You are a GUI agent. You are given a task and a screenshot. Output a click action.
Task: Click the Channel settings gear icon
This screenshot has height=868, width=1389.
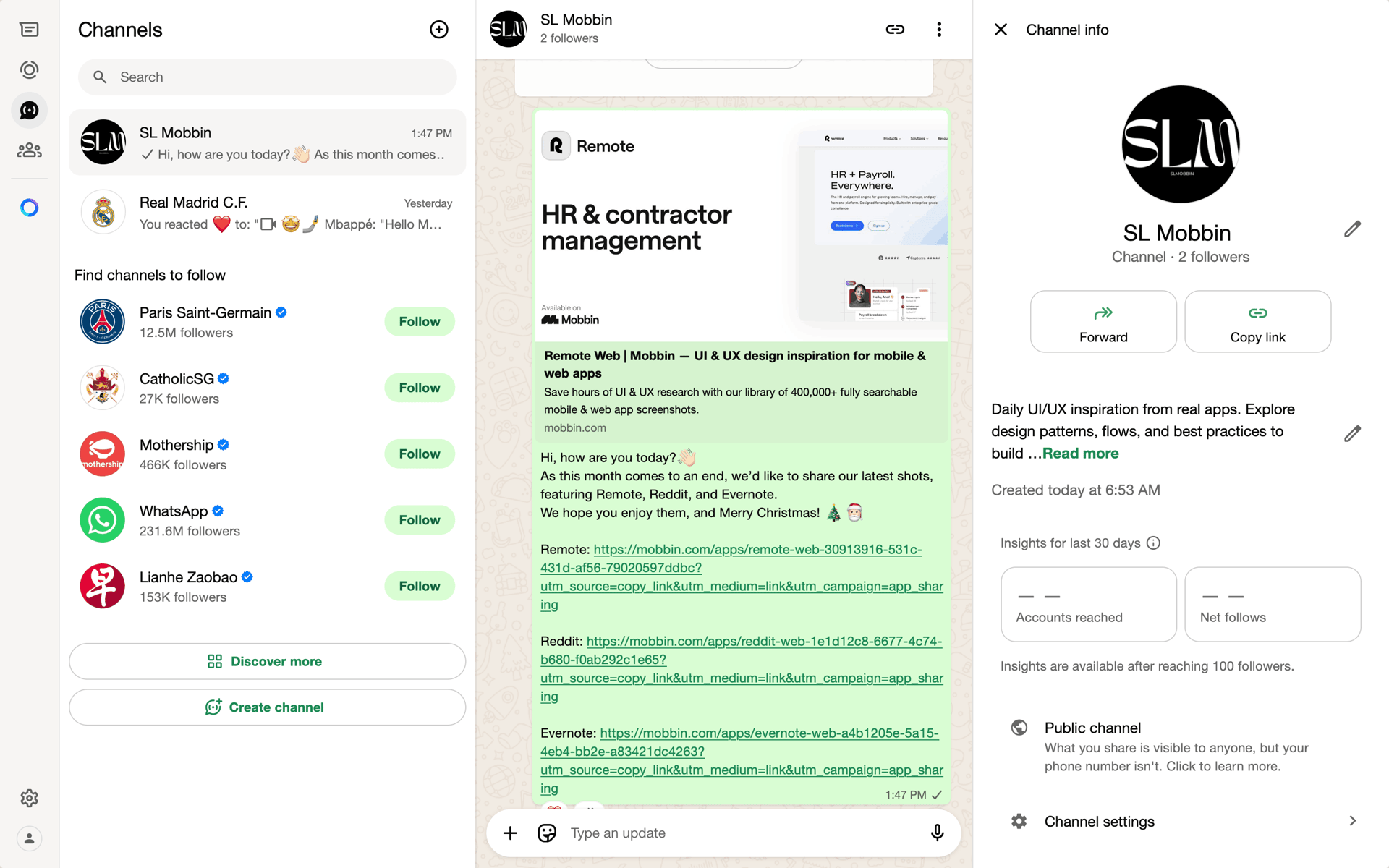point(1019,821)
